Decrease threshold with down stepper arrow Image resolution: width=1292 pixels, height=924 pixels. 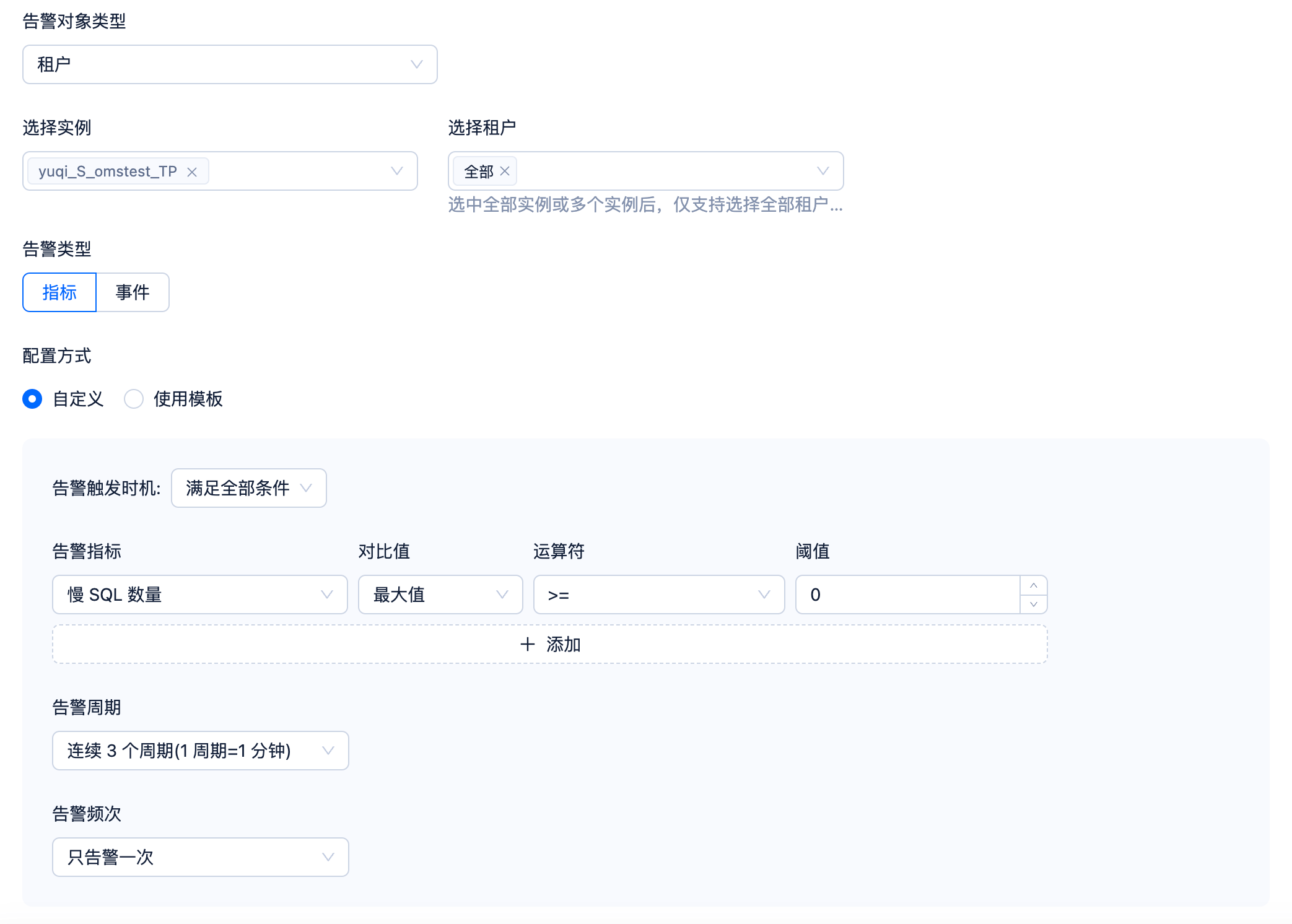(x=1033, y=604)
